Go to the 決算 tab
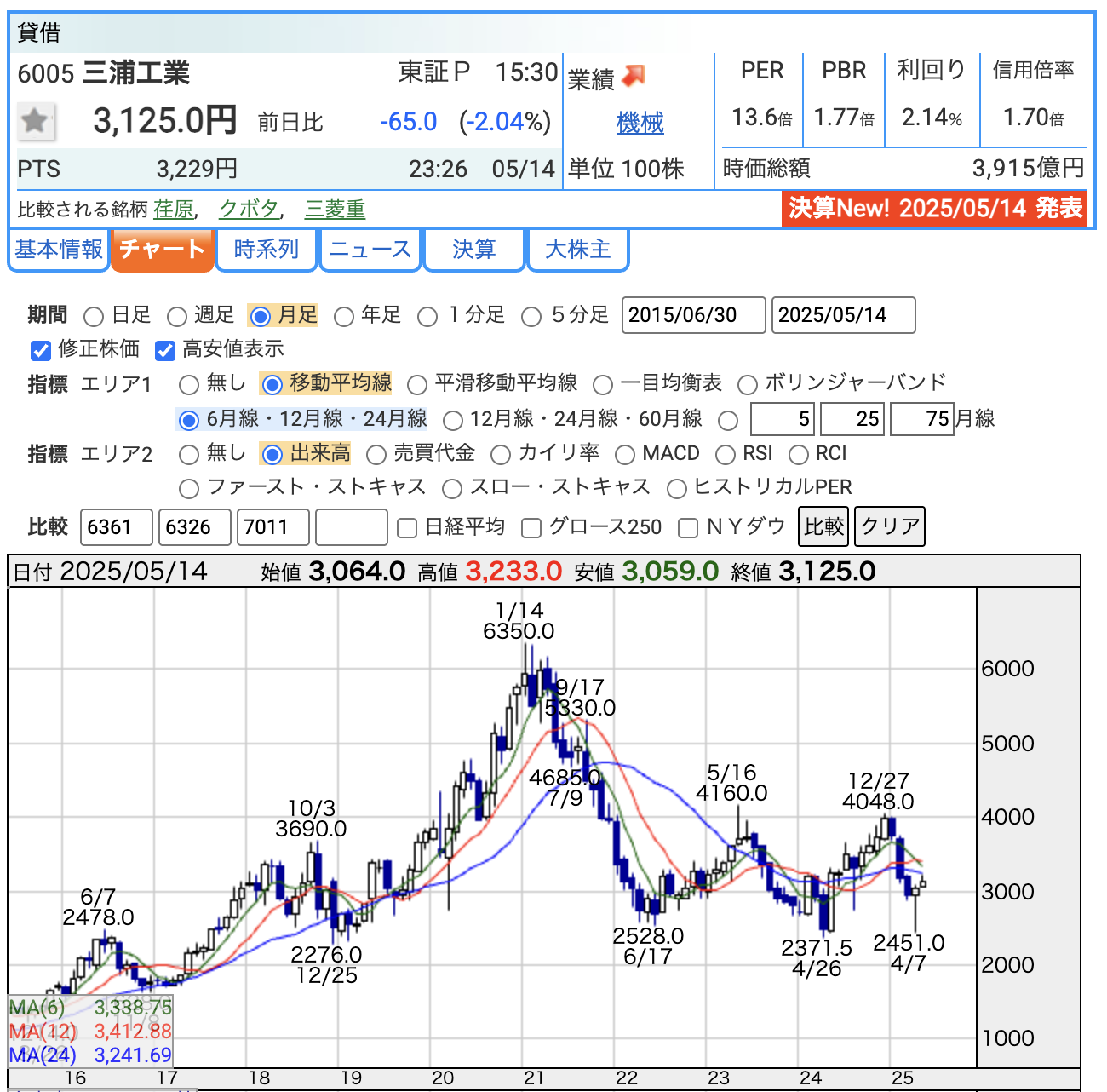Viewport: 1107px width, 1092px height. pyautogui.click(x=474, y=250)
